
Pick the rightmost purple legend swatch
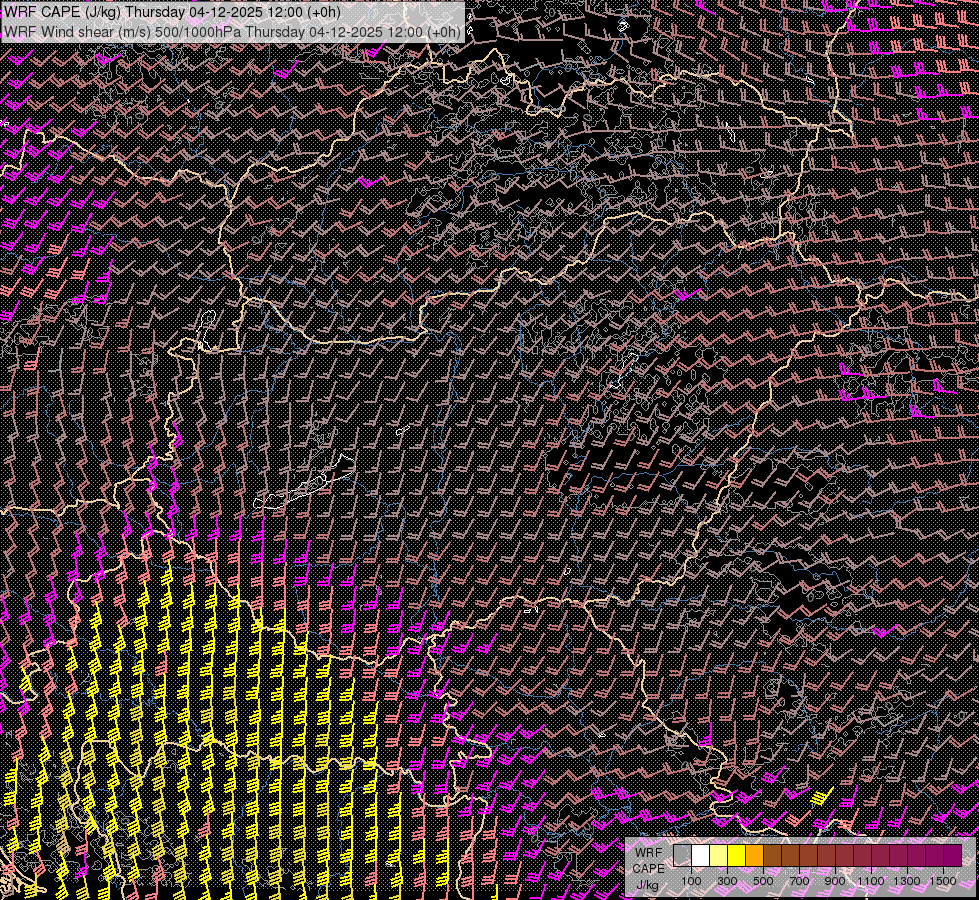coord(952,855)
